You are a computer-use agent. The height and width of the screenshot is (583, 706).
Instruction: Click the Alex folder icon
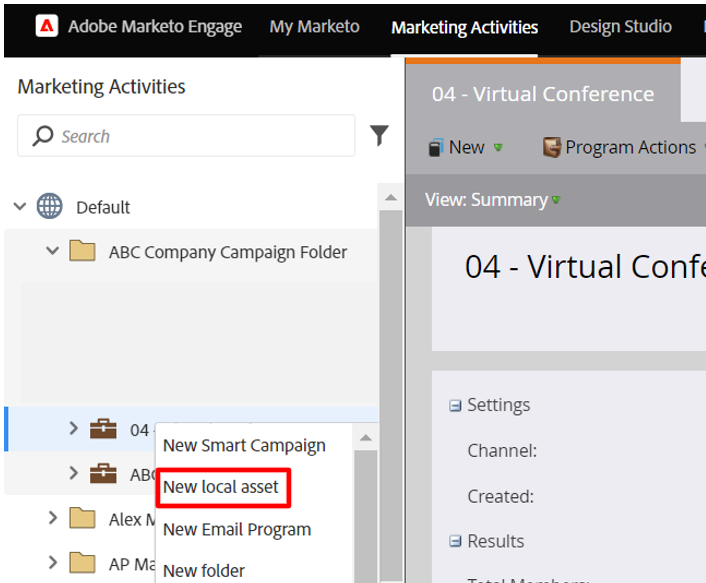click(x=82, y=518)
